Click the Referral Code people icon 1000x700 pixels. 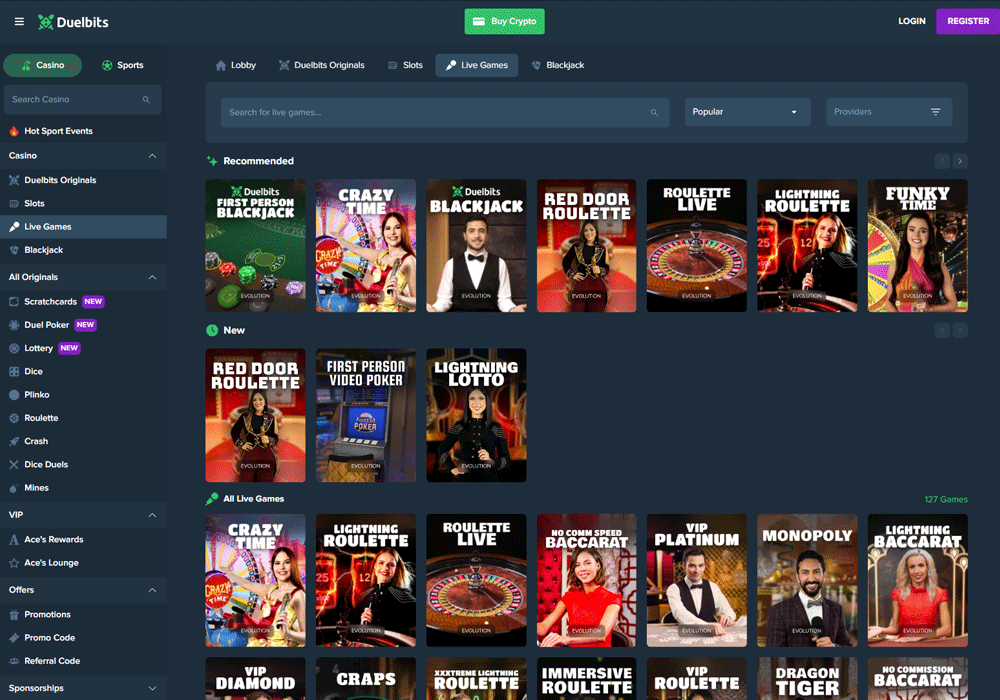coord(14,661)
